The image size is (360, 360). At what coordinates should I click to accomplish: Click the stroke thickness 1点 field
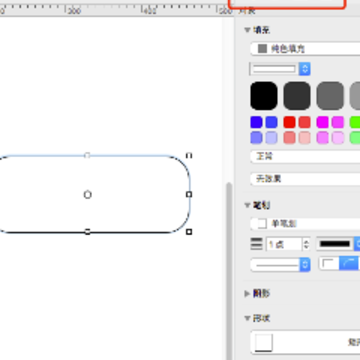point(284,244)
